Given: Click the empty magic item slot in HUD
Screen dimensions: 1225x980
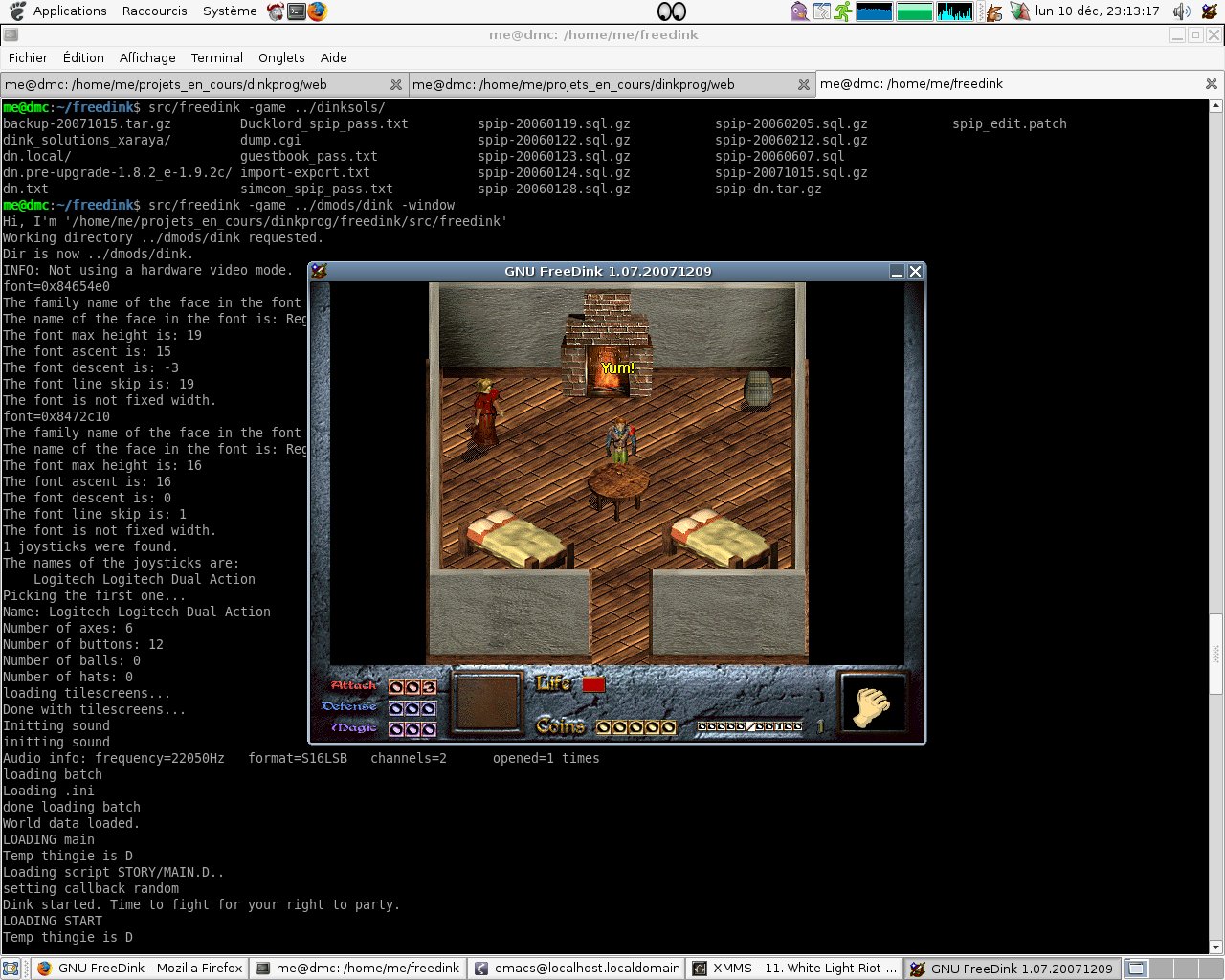Looking at the screenshot, I should pyautogui.click(x=487, y=703).
